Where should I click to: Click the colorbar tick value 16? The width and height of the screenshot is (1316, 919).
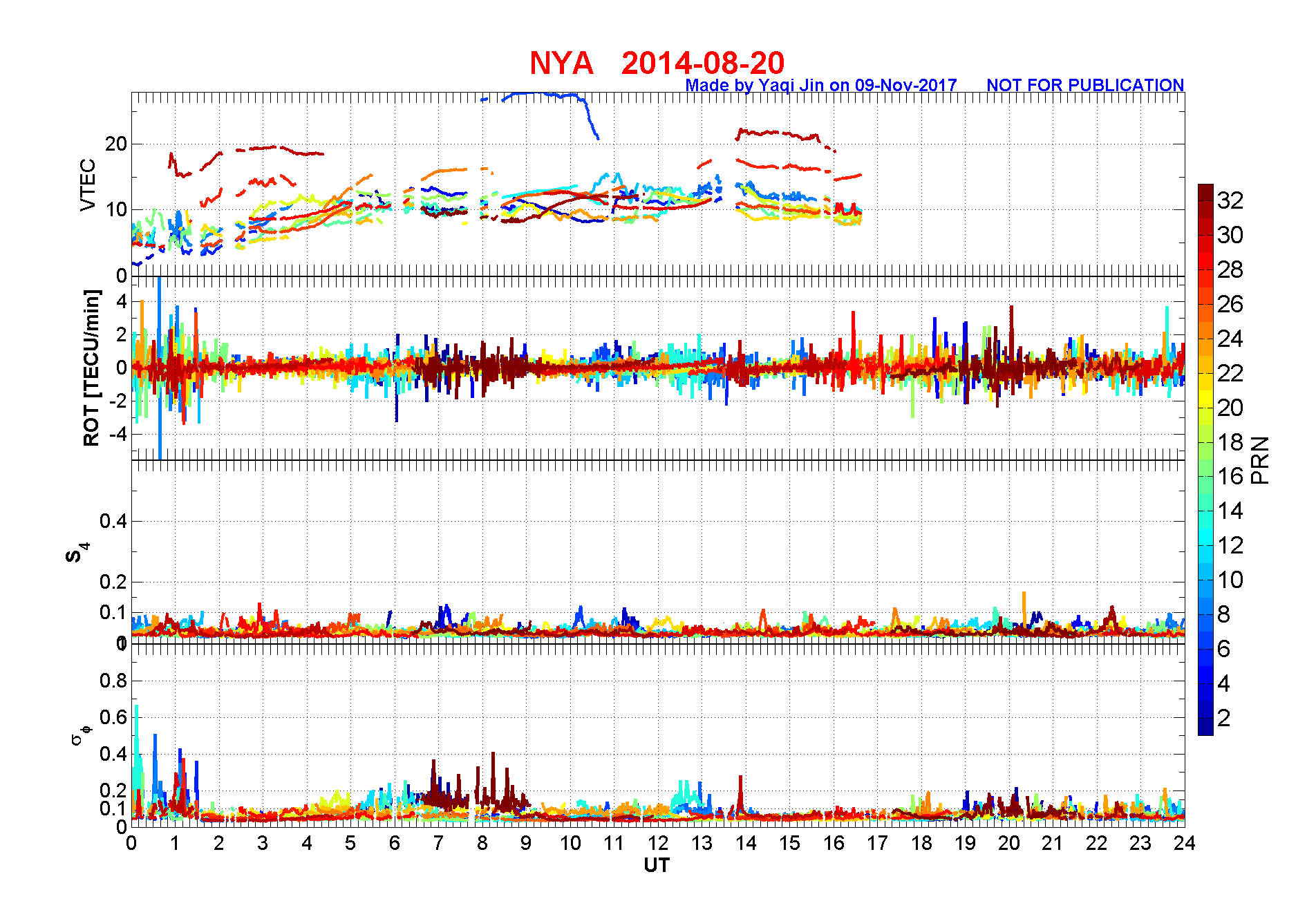click(1230, 476)
